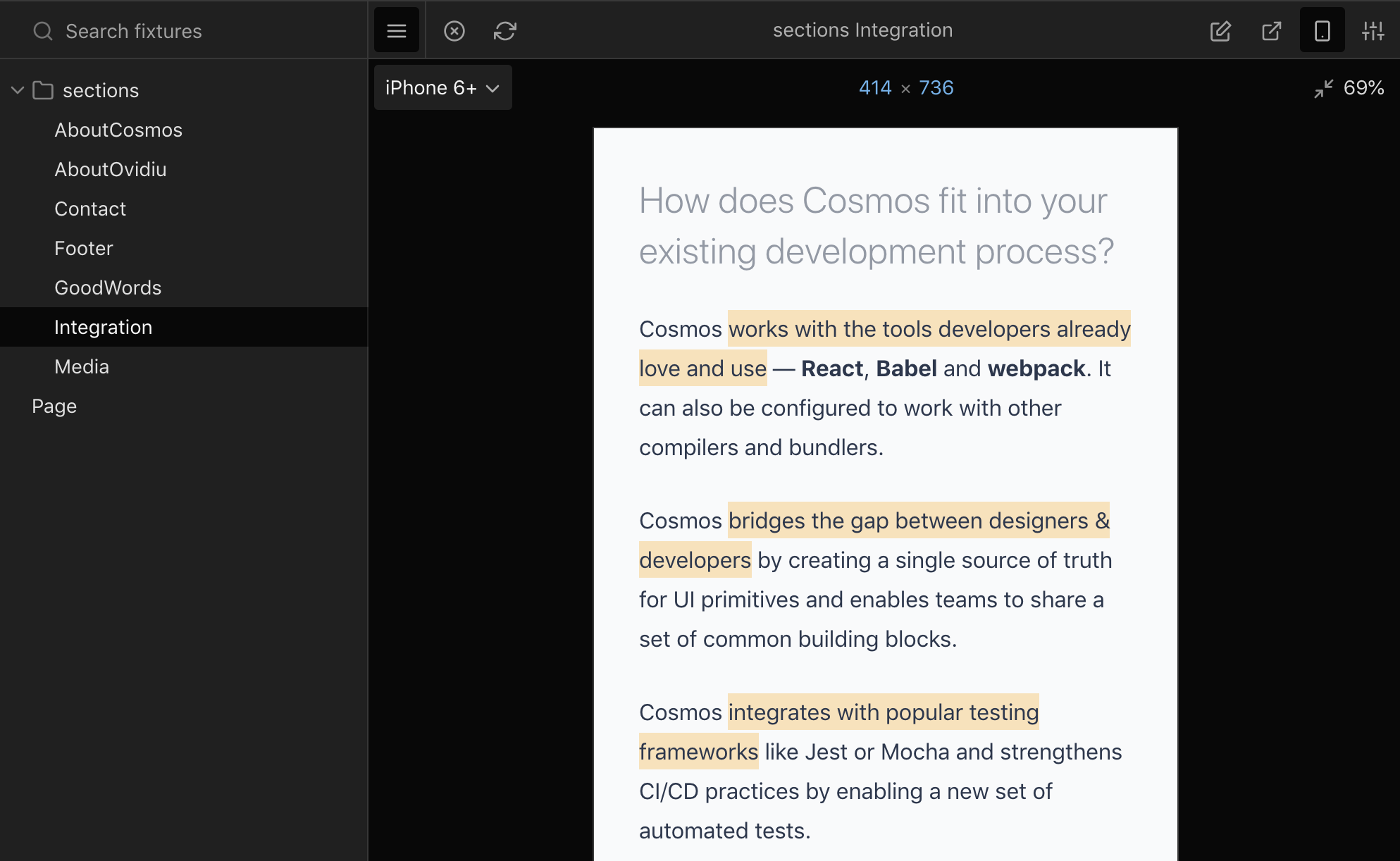The image size is (1400, 861).
Task: Edit the viewport width value 414
Action: pos(875,88)
